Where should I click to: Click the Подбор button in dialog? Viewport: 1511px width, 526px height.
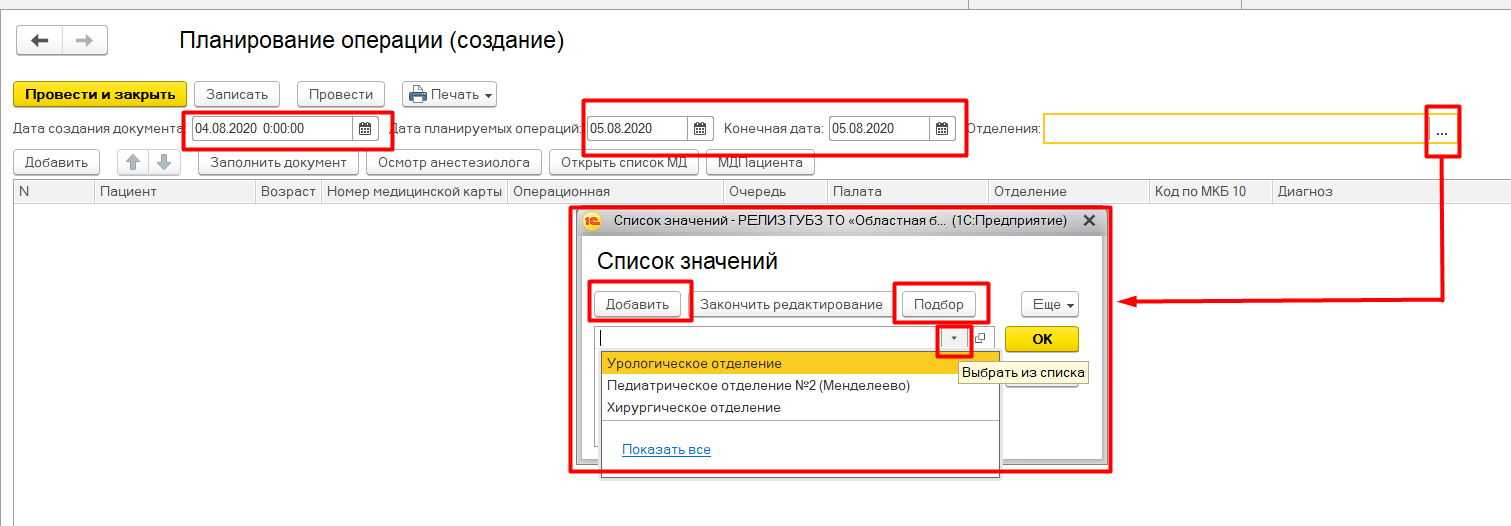click(938, 304)
